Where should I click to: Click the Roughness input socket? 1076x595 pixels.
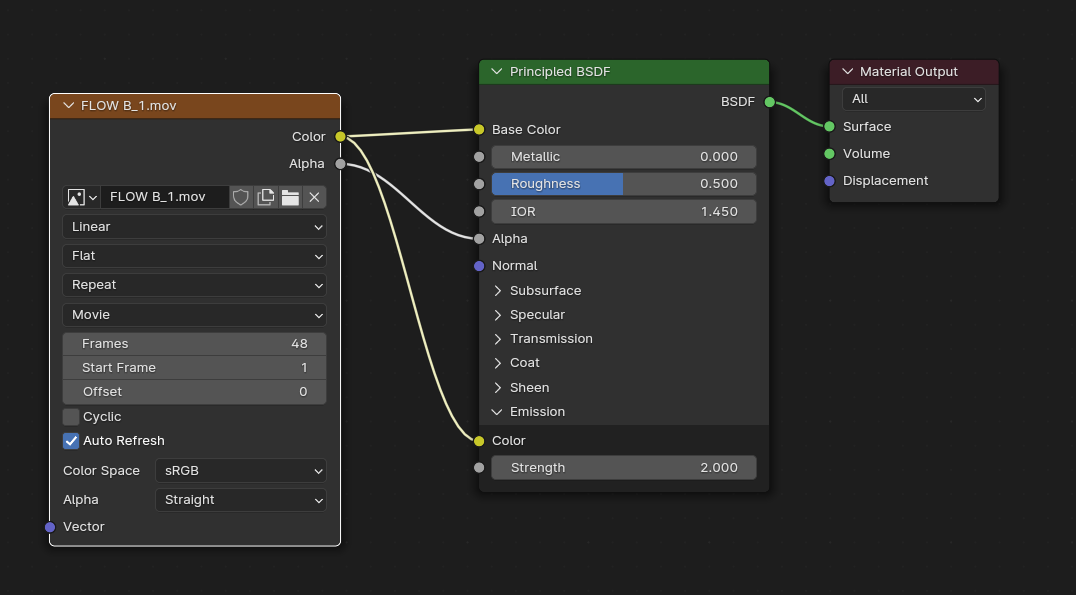479,184
